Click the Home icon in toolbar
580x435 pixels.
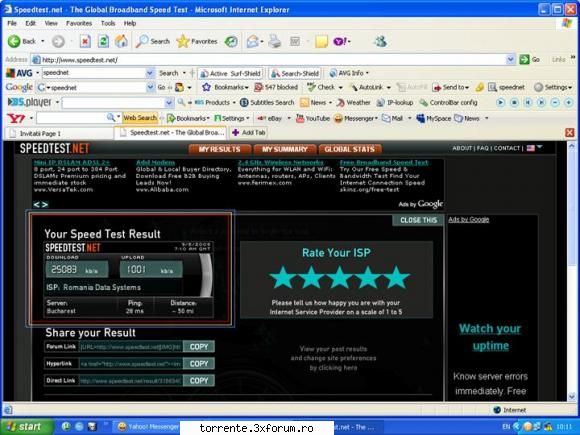click(x=121, y=41)
